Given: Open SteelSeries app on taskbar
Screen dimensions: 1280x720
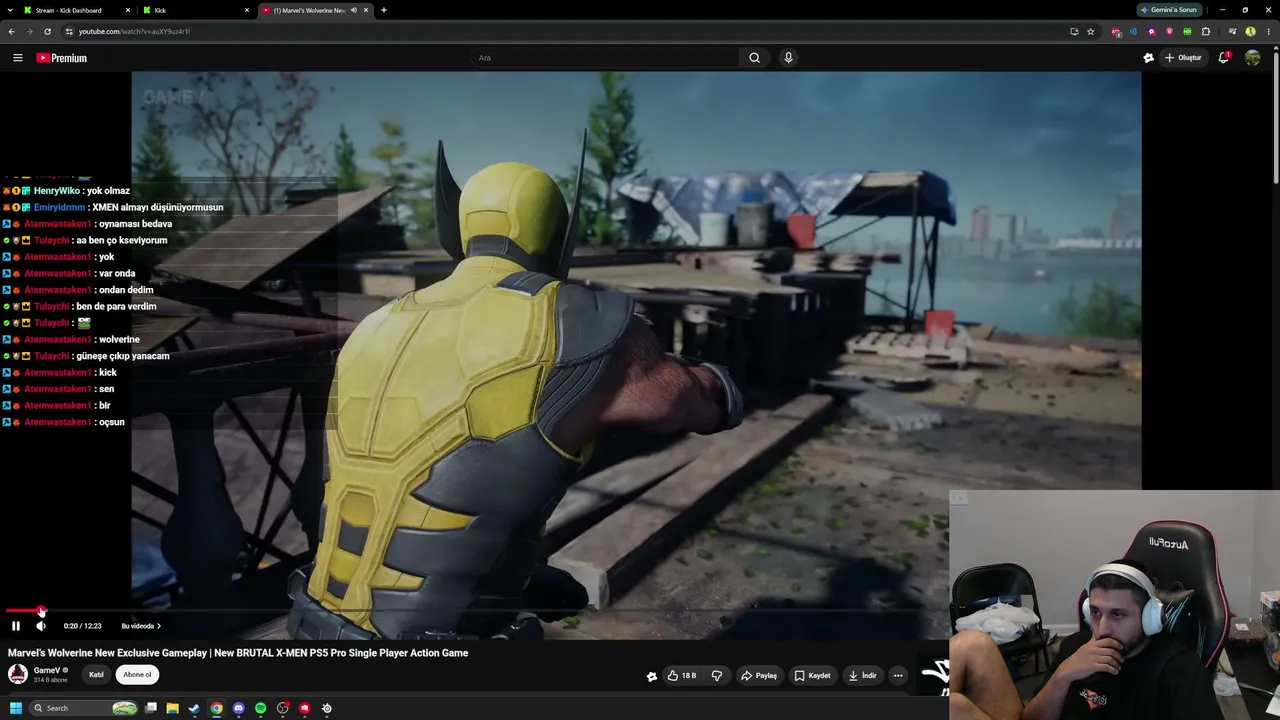Looking at the screenshot, I should [327, 708].
